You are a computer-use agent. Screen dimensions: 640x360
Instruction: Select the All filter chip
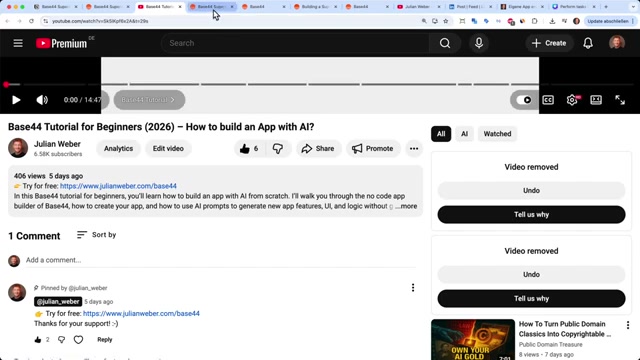coord(441,134)
